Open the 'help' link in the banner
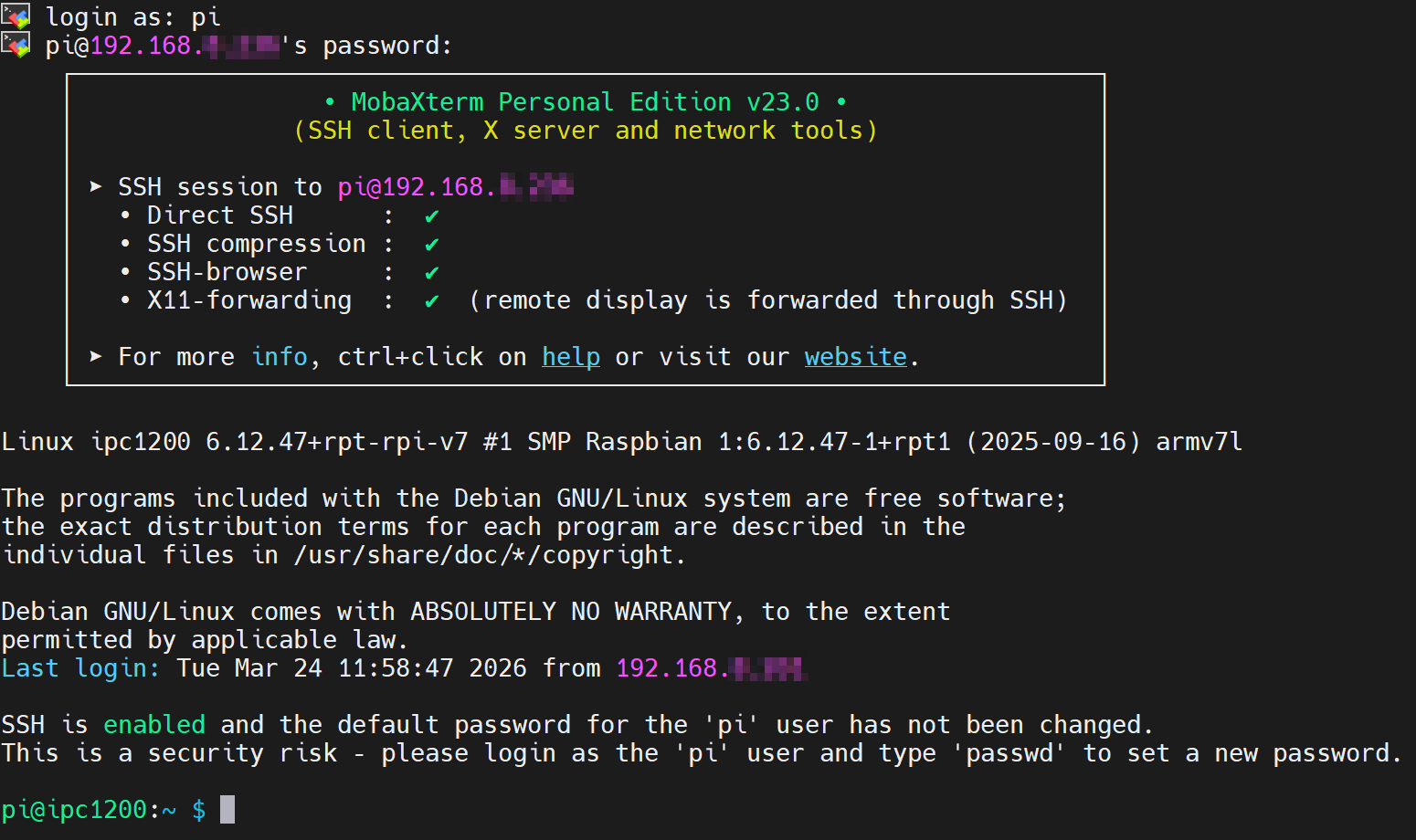This screenshot has height=840, width=1416. [571, 357]
